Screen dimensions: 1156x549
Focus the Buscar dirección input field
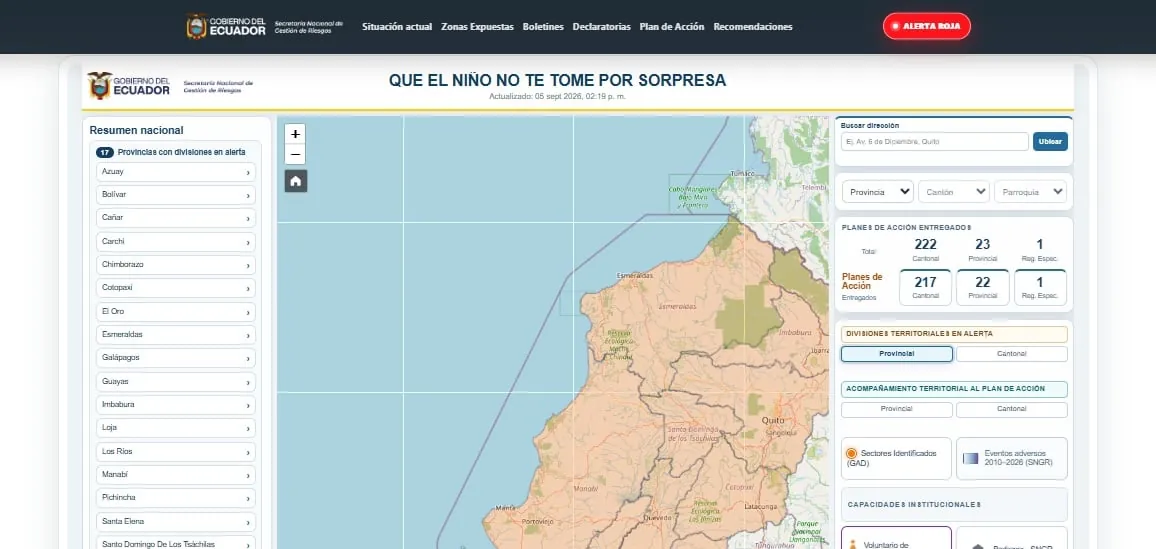point(934,141)
